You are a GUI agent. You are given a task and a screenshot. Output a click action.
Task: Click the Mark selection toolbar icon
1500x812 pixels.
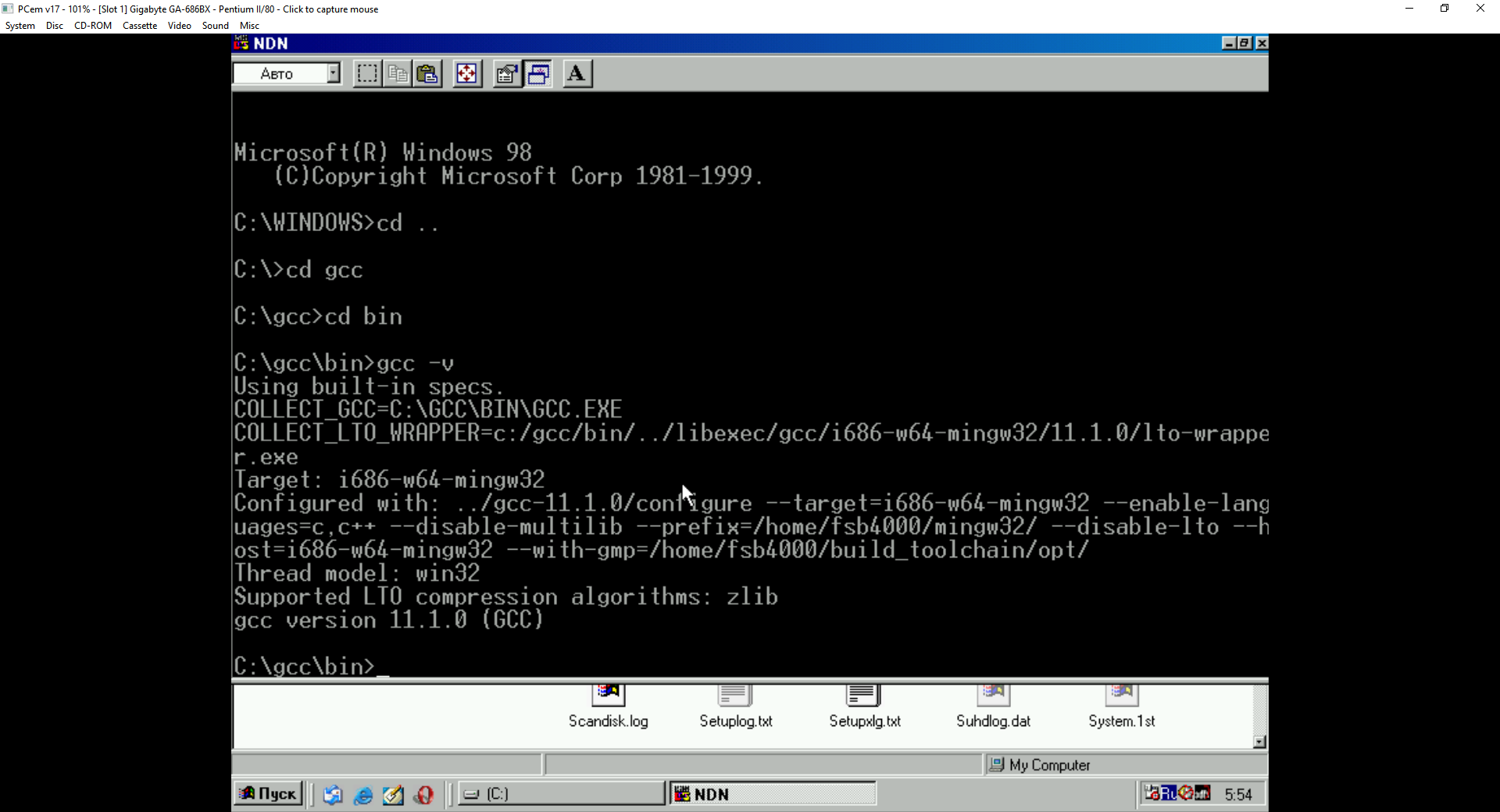tap(367, 73)
